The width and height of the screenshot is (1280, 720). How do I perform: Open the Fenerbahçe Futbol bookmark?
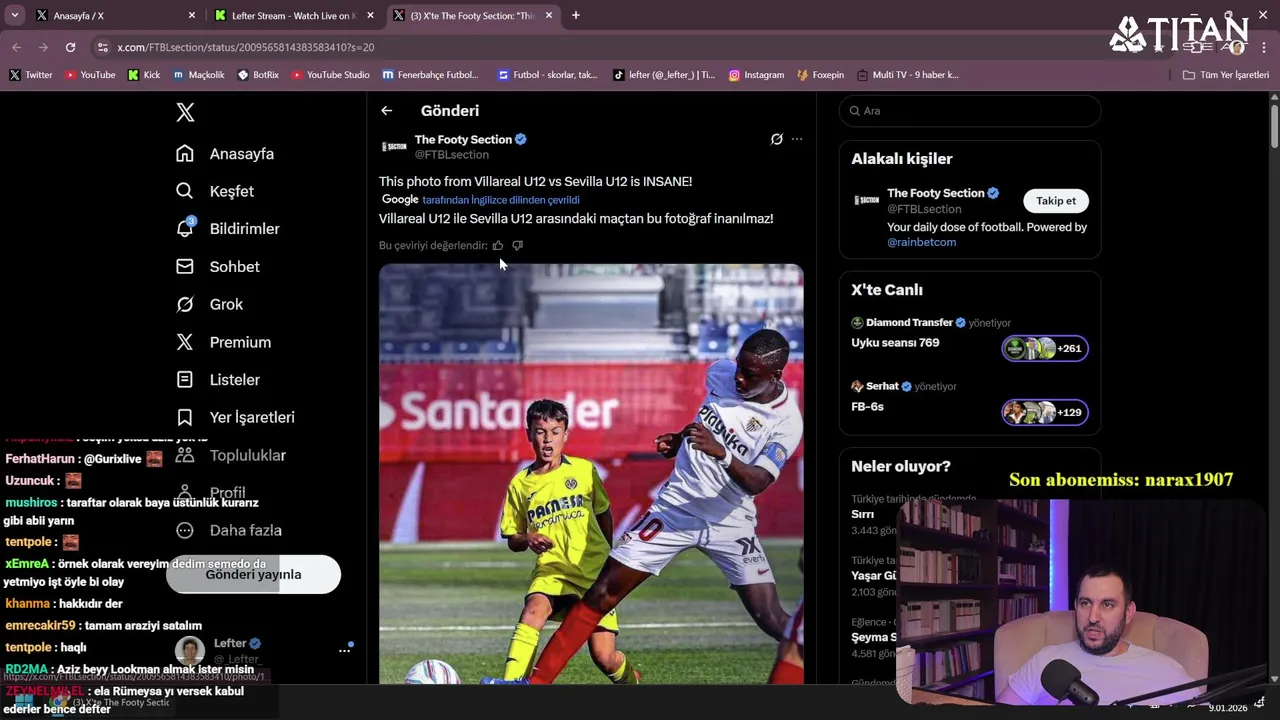tap(430, 75)
